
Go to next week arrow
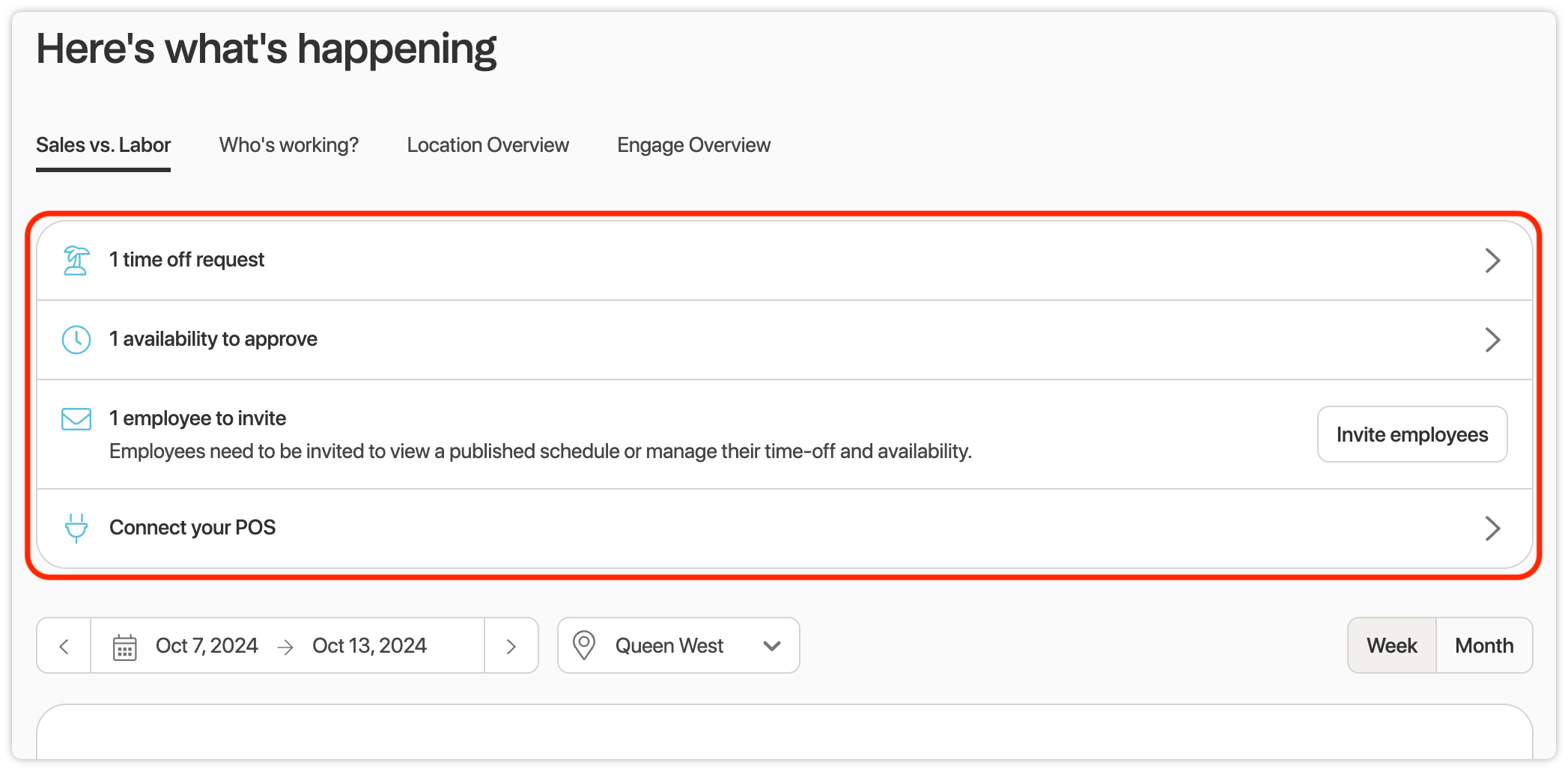tap(511, 647)
